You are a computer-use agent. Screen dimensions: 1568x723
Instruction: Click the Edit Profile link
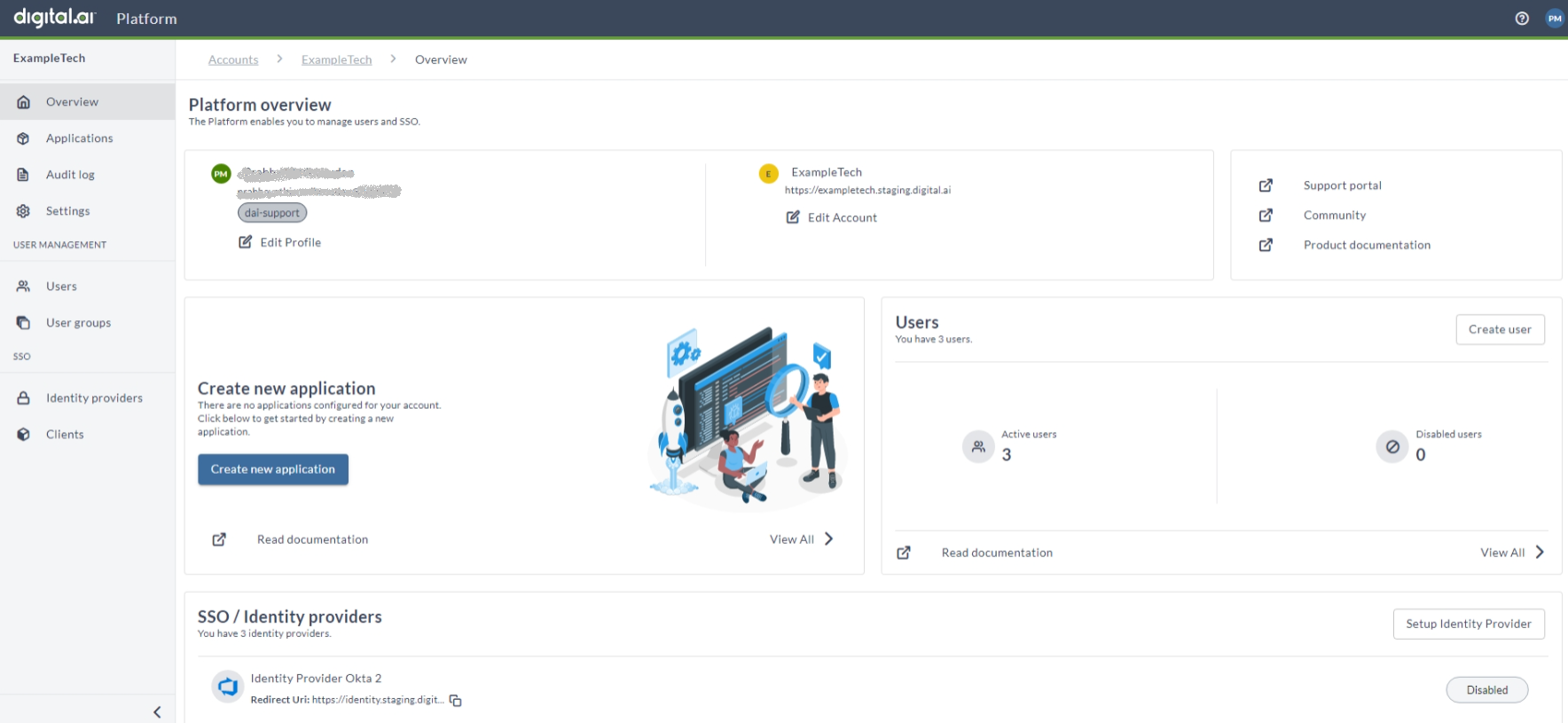tap(291, 242)
